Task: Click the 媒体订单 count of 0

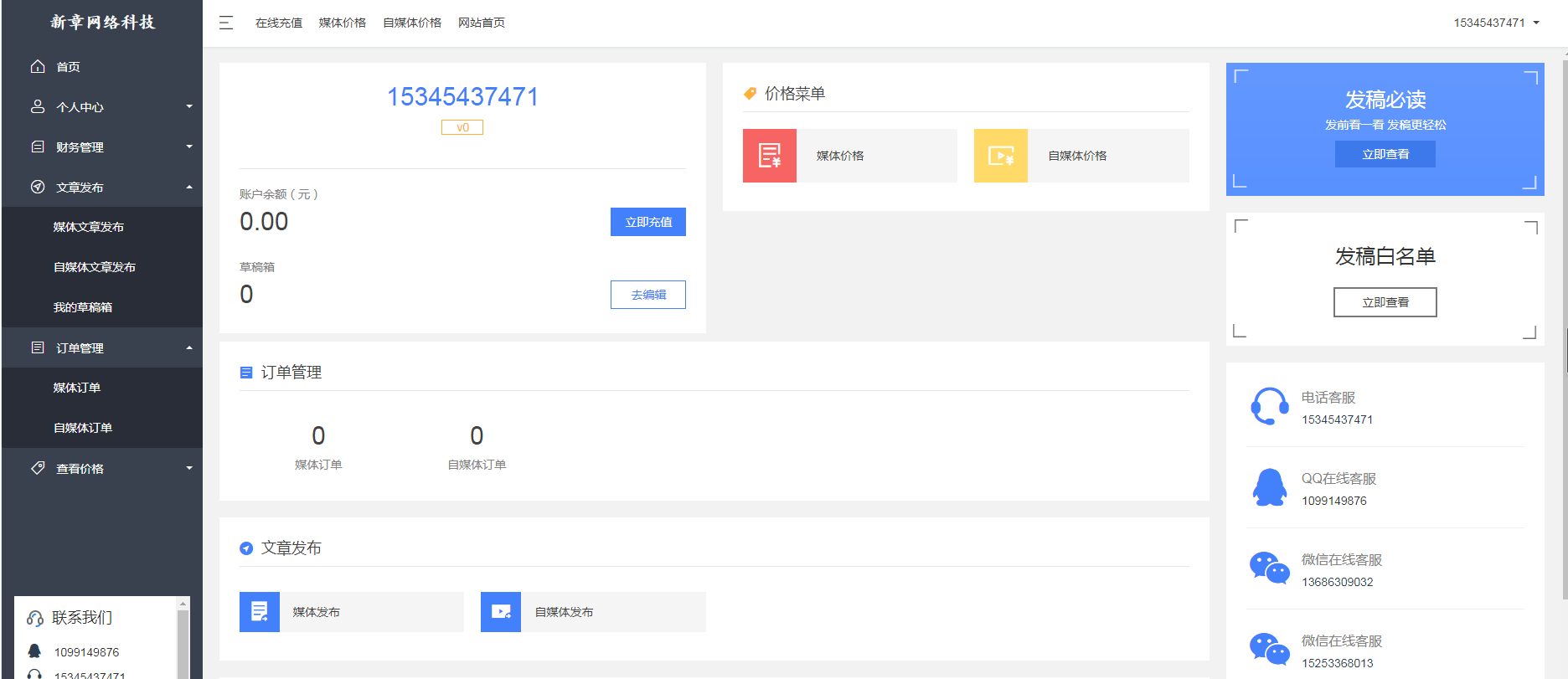Action: [x=318, y=435]
